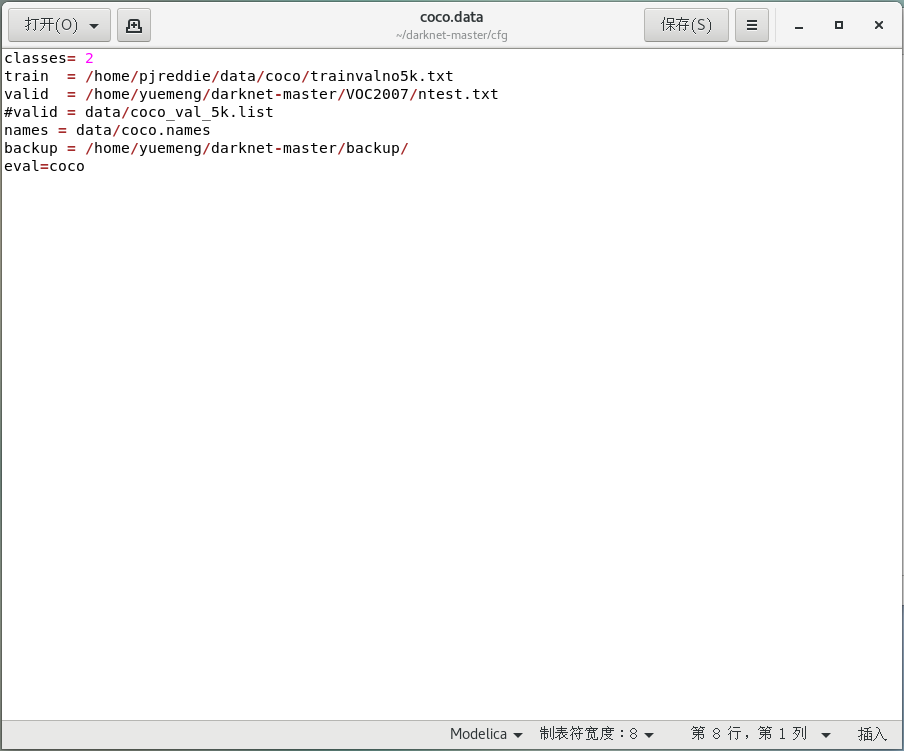
Task: Place cursor in the eval=coco line
Action: pyautogui.click(x=45, y=167)
